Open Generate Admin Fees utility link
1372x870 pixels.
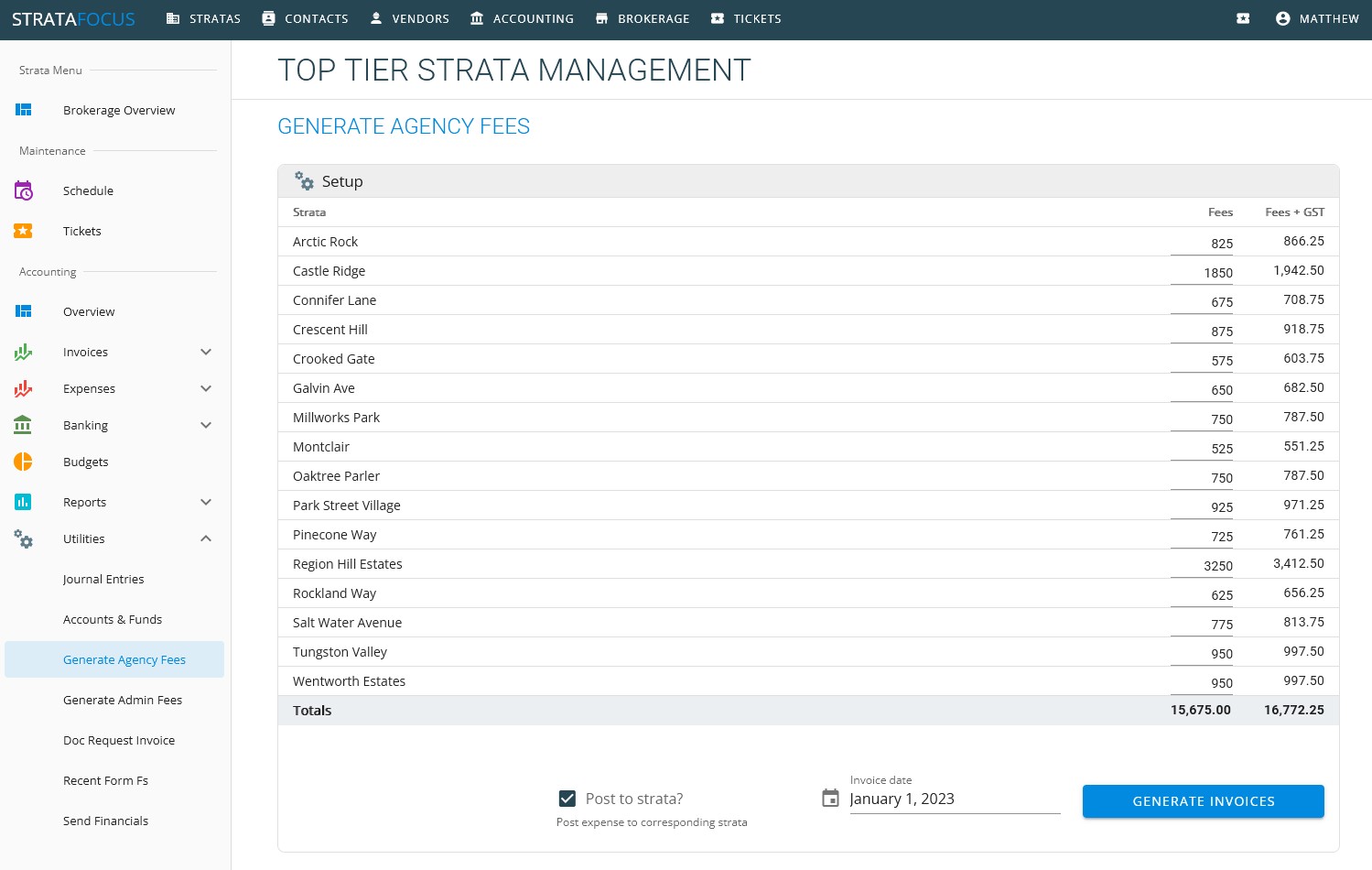pos(123,700)
